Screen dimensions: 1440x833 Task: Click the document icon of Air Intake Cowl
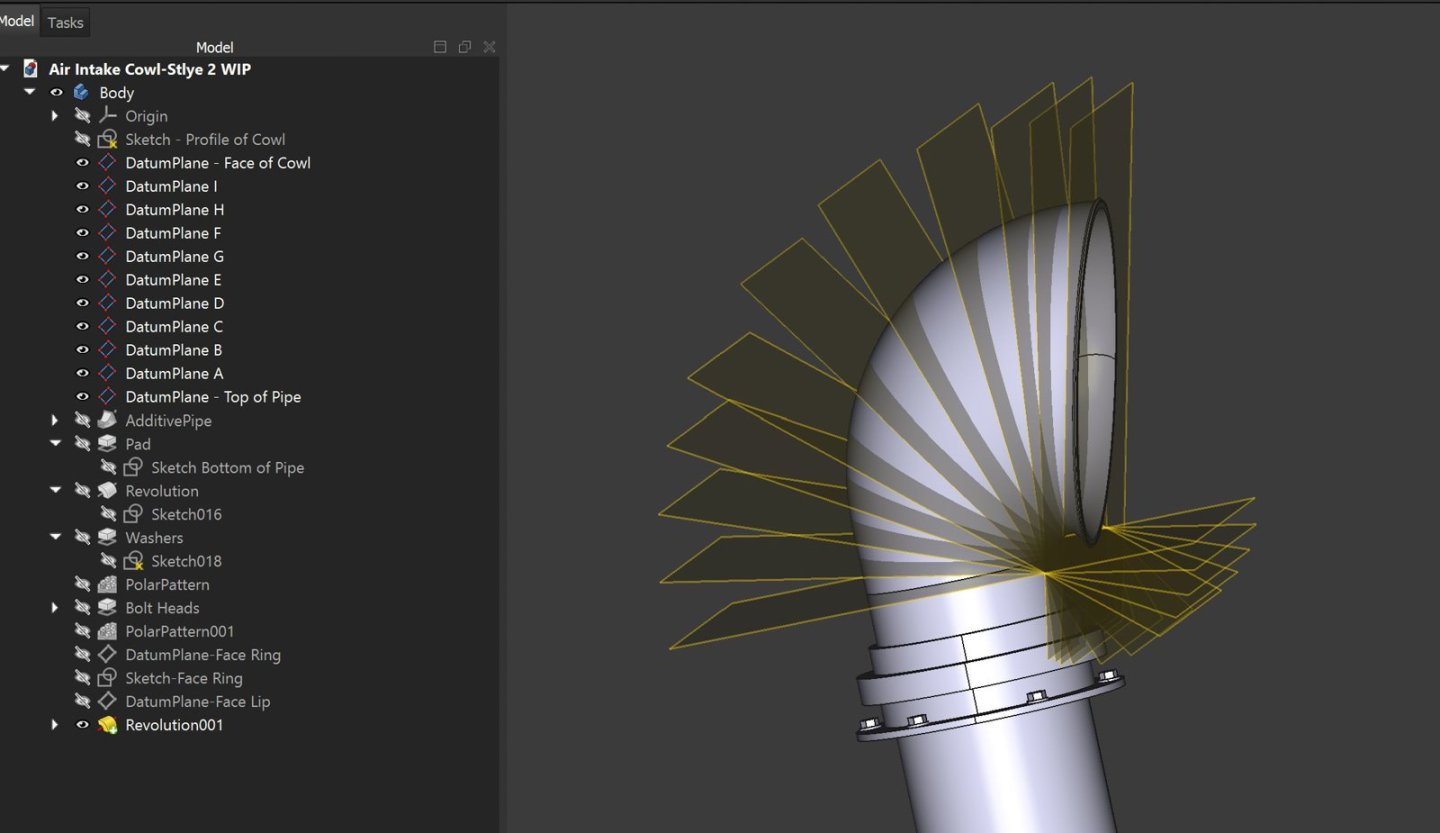(x=31, y=69)
